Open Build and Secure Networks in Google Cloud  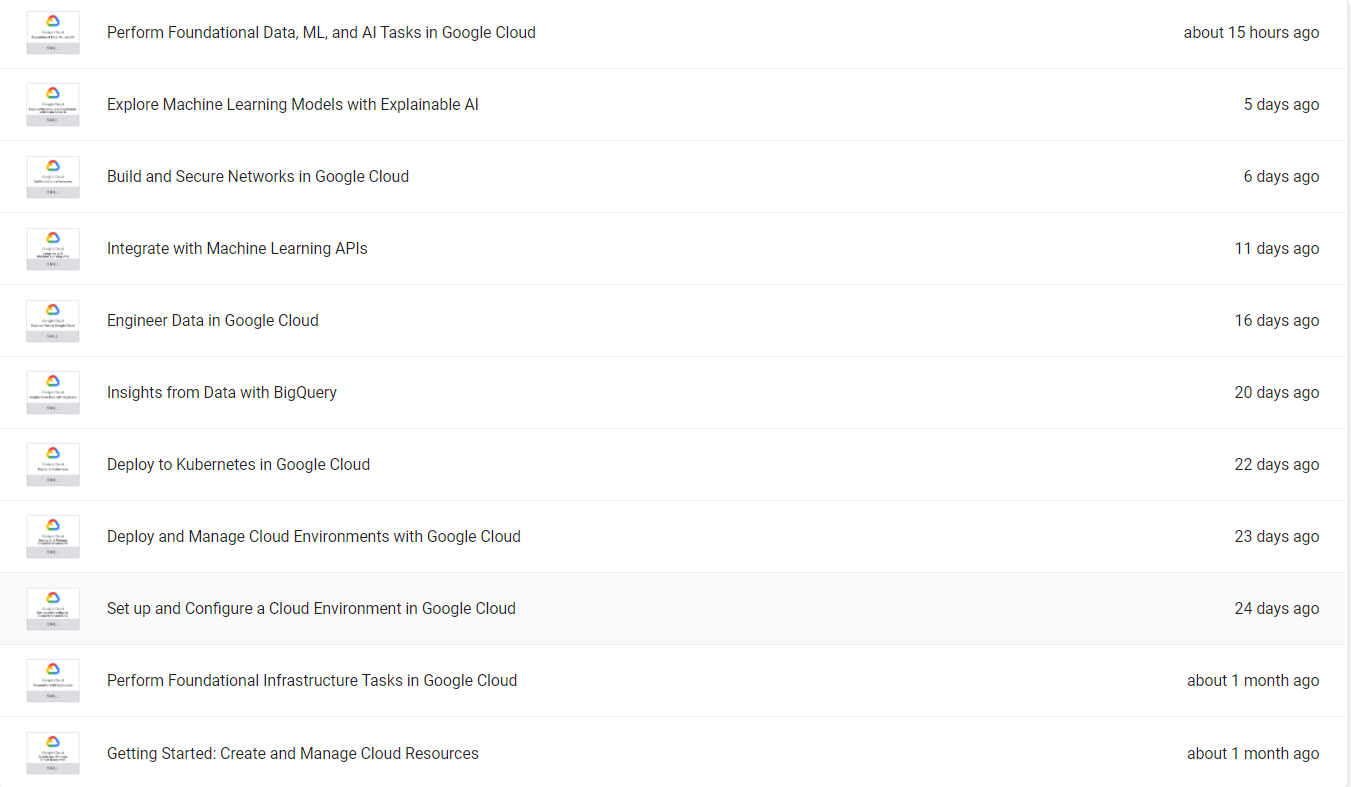[x=258, y=177]
